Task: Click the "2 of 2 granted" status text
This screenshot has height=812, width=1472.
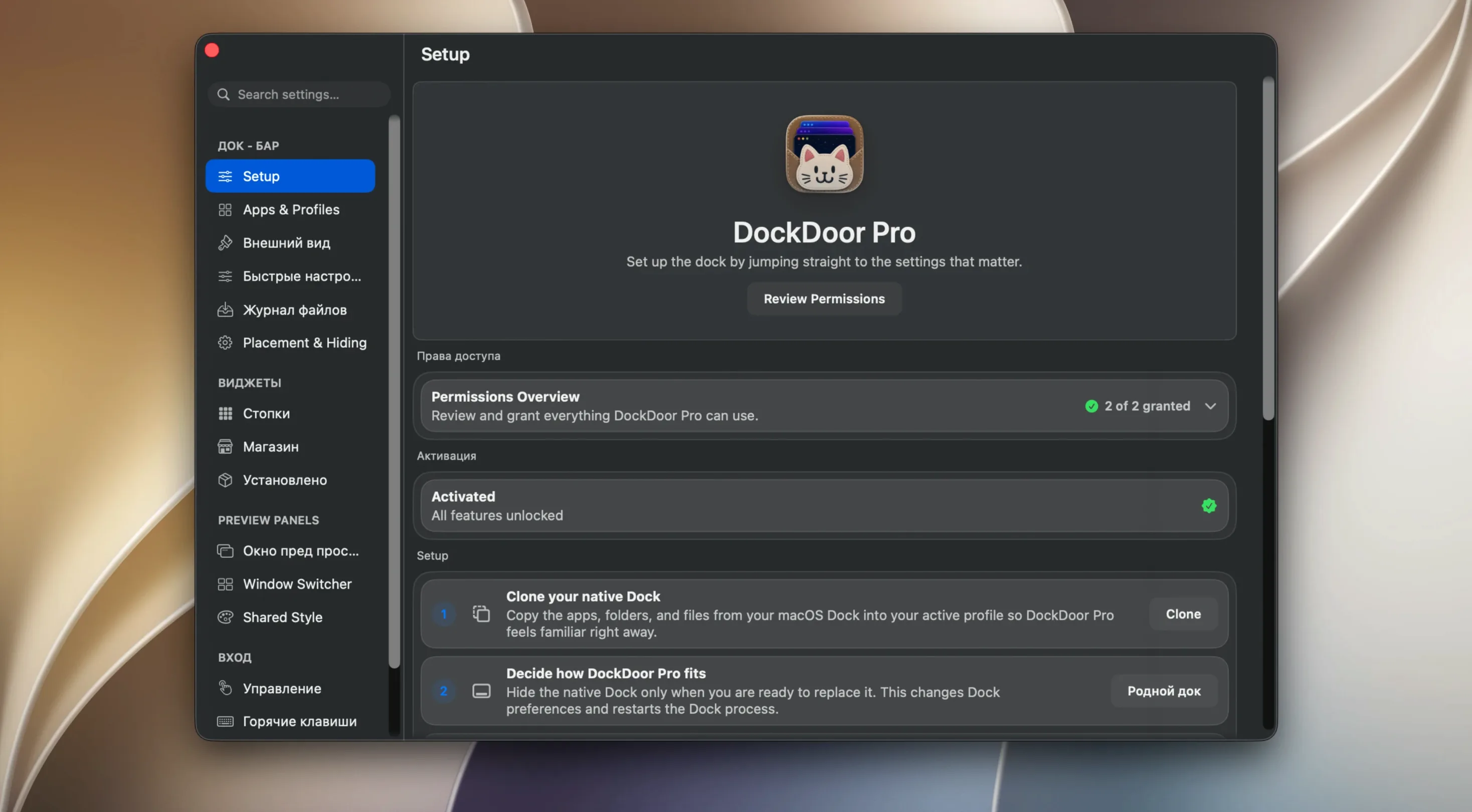Action: click(x=1147, y=407)
